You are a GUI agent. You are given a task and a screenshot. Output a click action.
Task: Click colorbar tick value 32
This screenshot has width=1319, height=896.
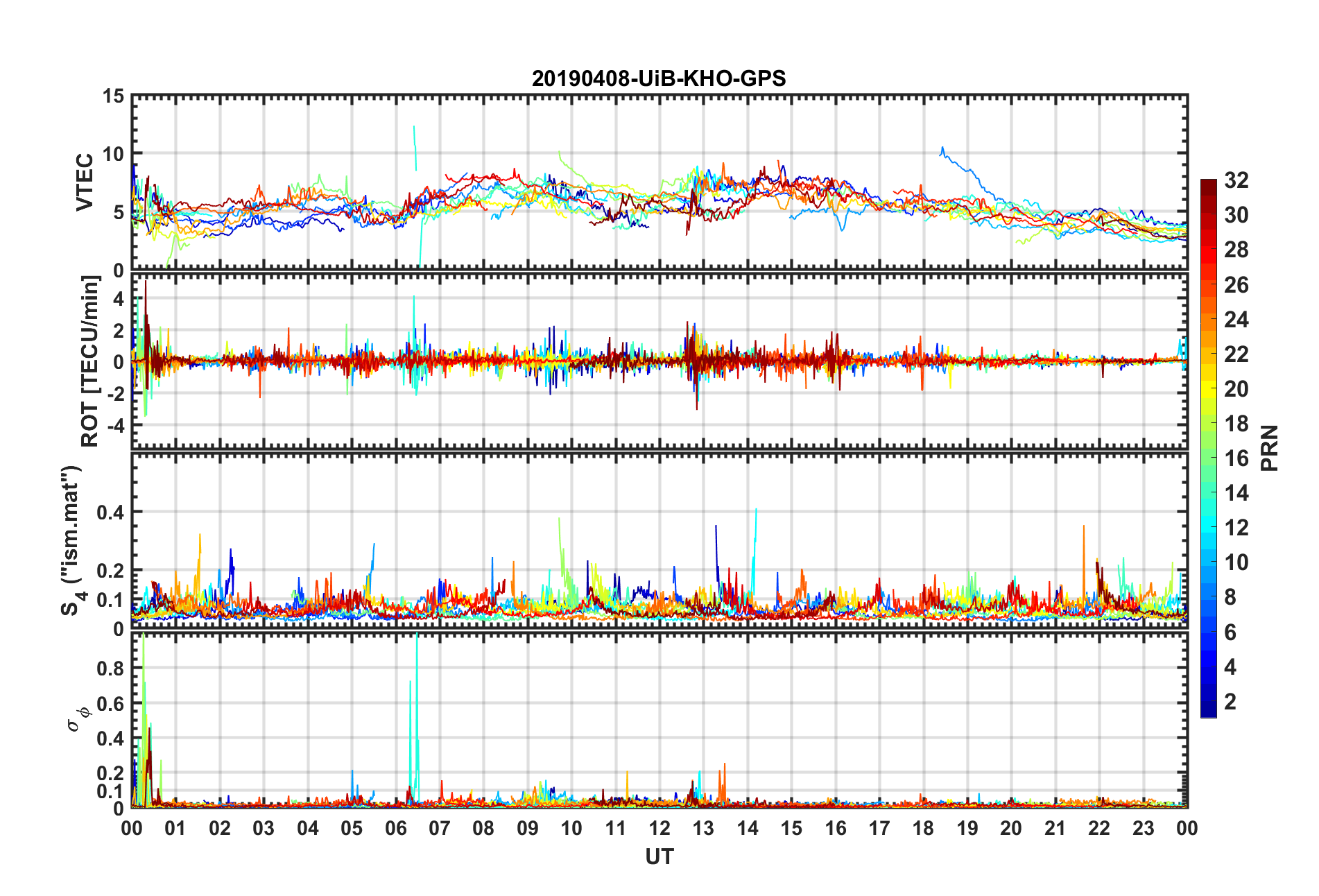(1236, 180)
